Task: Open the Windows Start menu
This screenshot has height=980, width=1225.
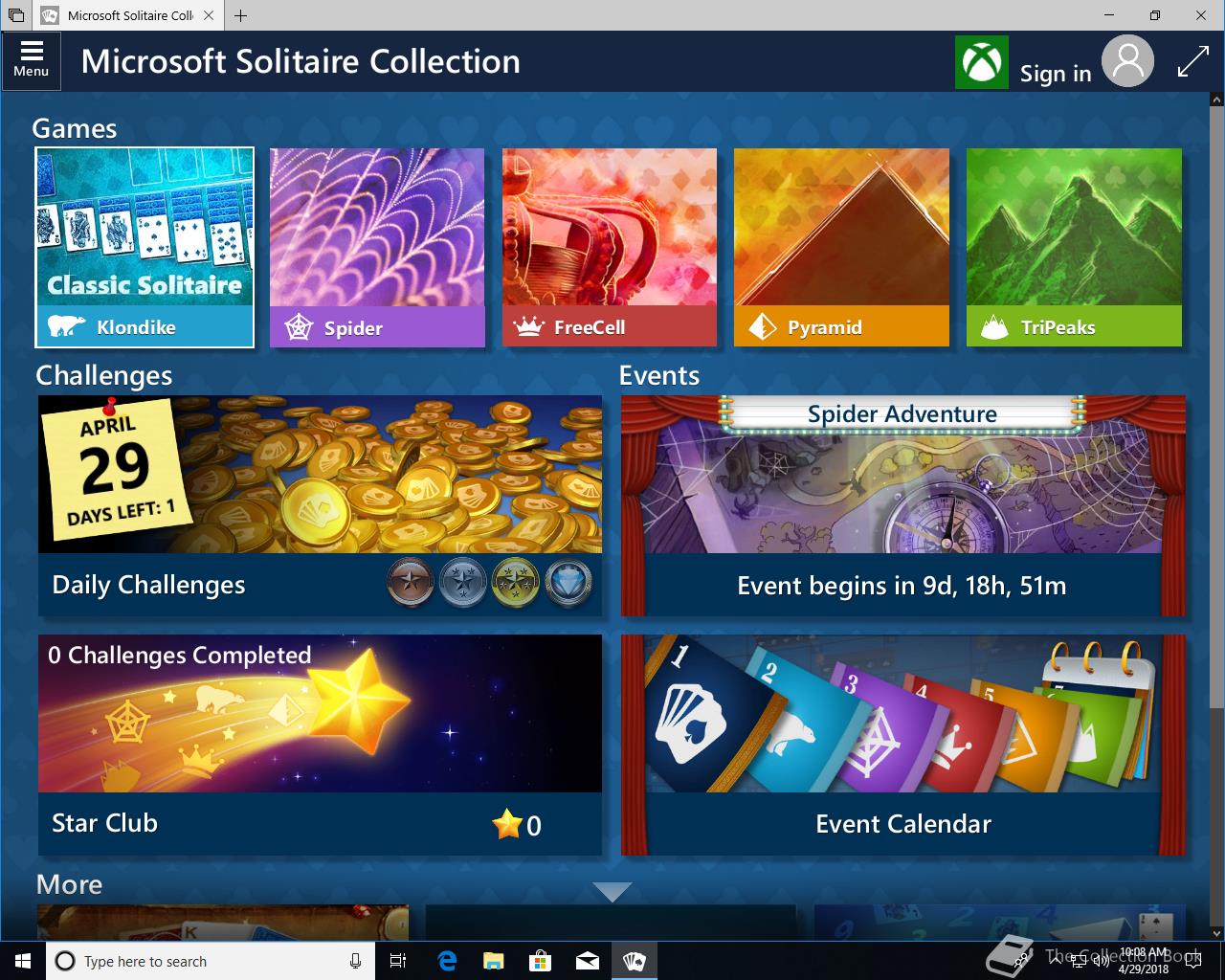Action: 23,961
